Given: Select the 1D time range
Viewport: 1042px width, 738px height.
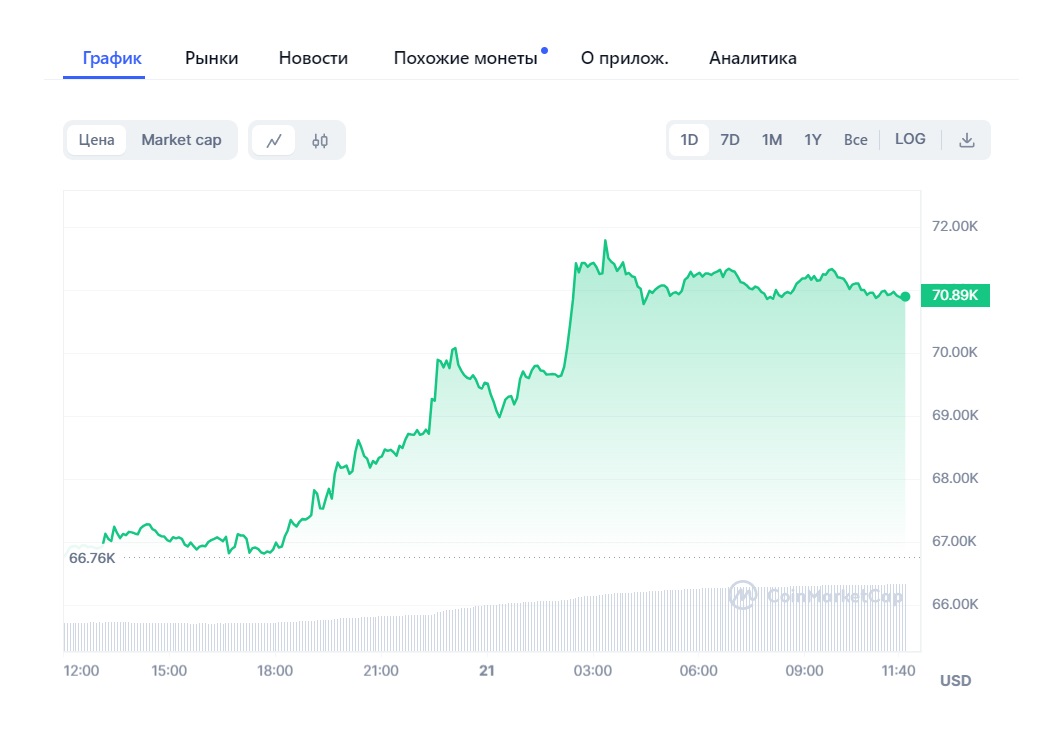Looking at the screenshot, I should 689,140.
